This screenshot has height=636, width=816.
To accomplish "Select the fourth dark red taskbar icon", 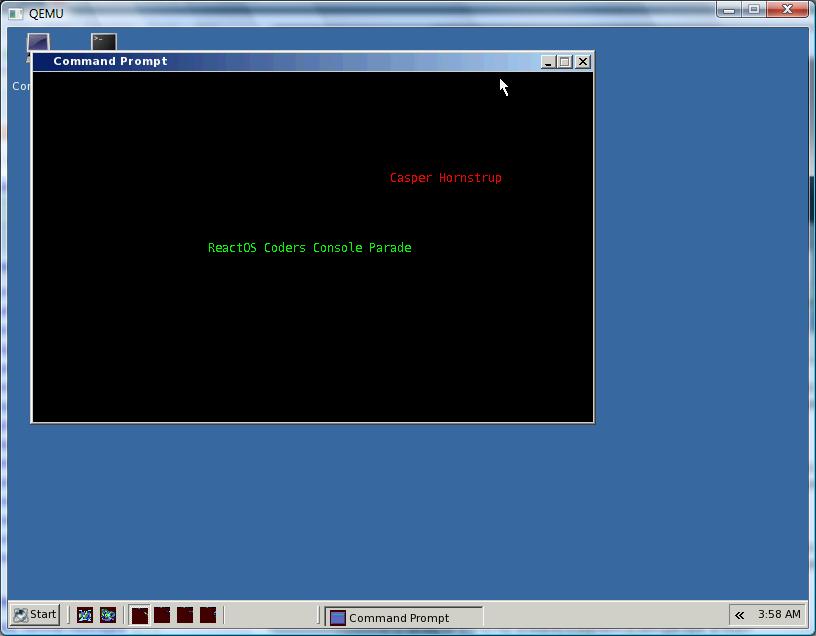I will coord(208,615).
